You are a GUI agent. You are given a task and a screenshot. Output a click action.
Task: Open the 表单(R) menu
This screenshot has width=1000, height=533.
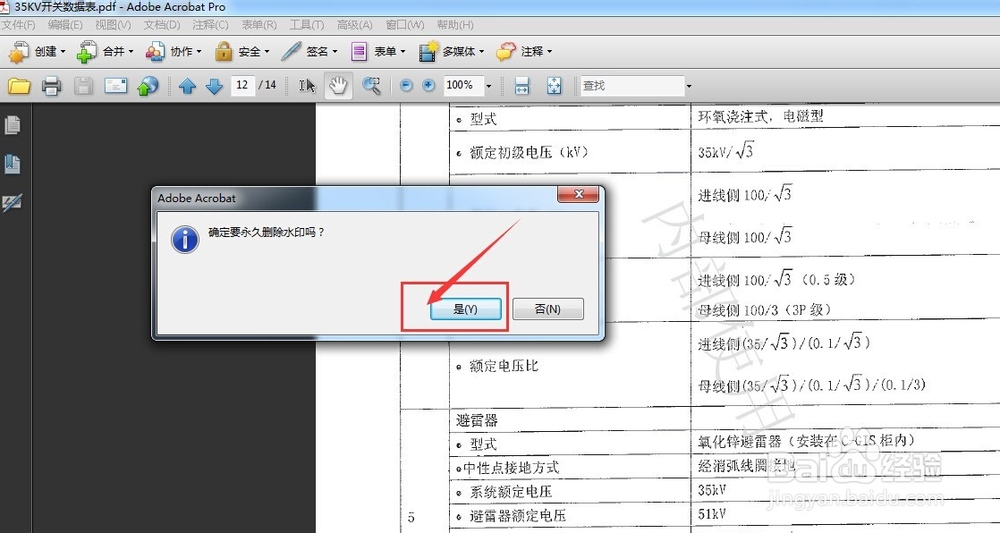click(259, 25)
